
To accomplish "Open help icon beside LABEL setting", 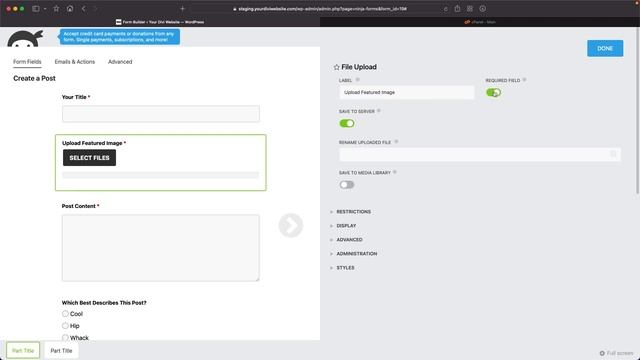I will click(x=358, y=80).
